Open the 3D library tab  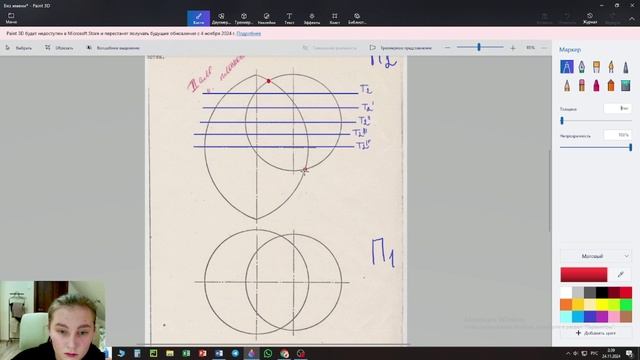[357, 18]
